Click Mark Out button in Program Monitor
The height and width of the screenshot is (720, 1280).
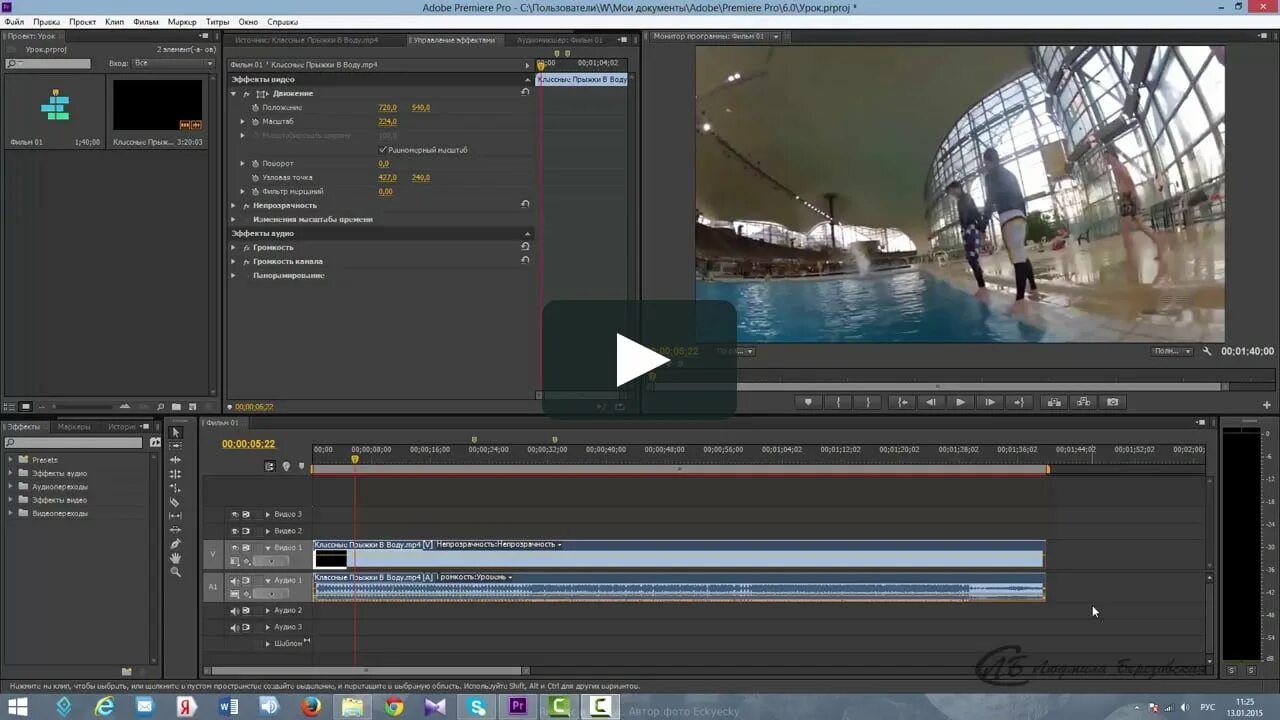[x=868, y=402]
